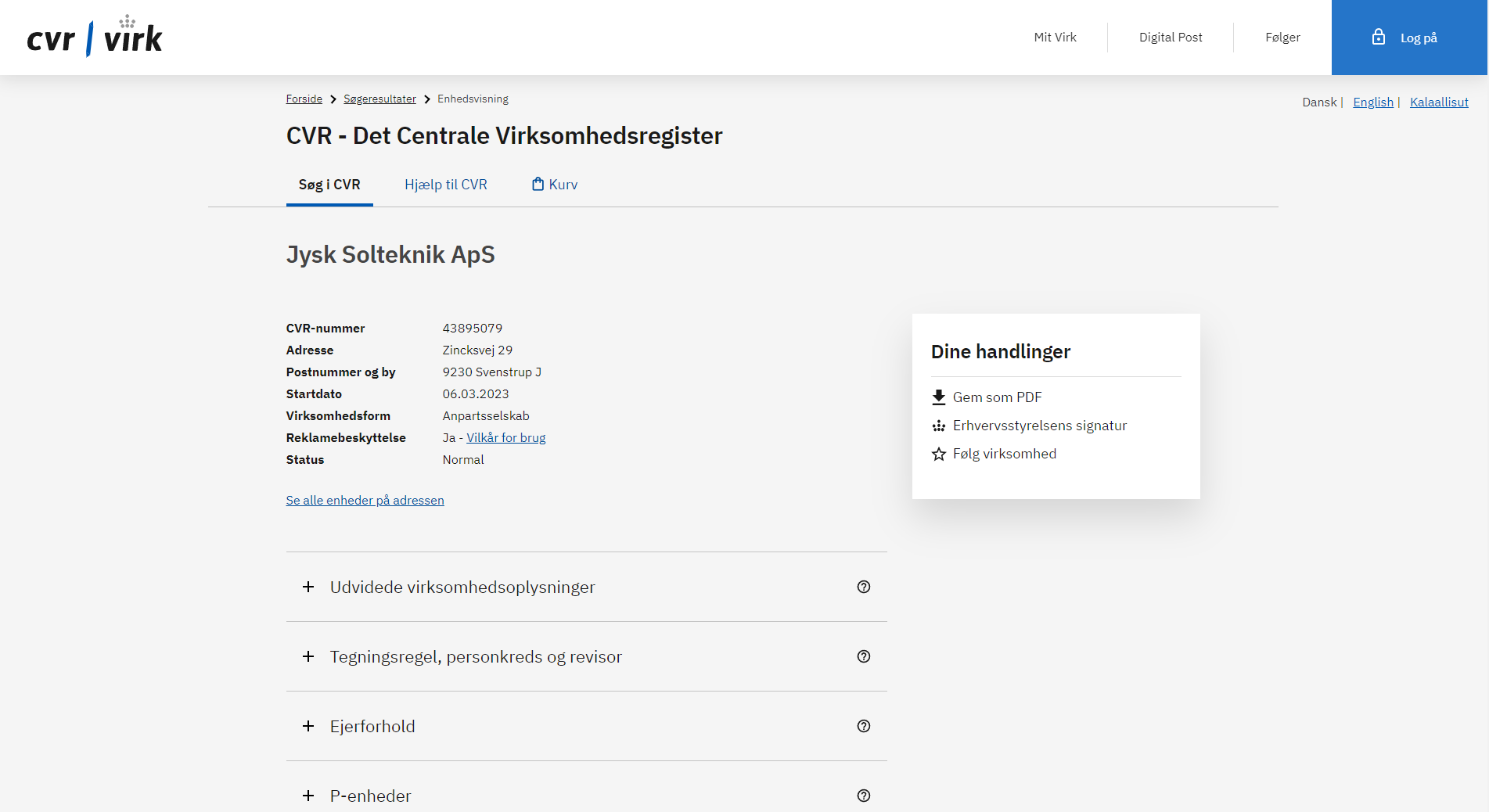Click CVR number 43895079

coord(473,328)
